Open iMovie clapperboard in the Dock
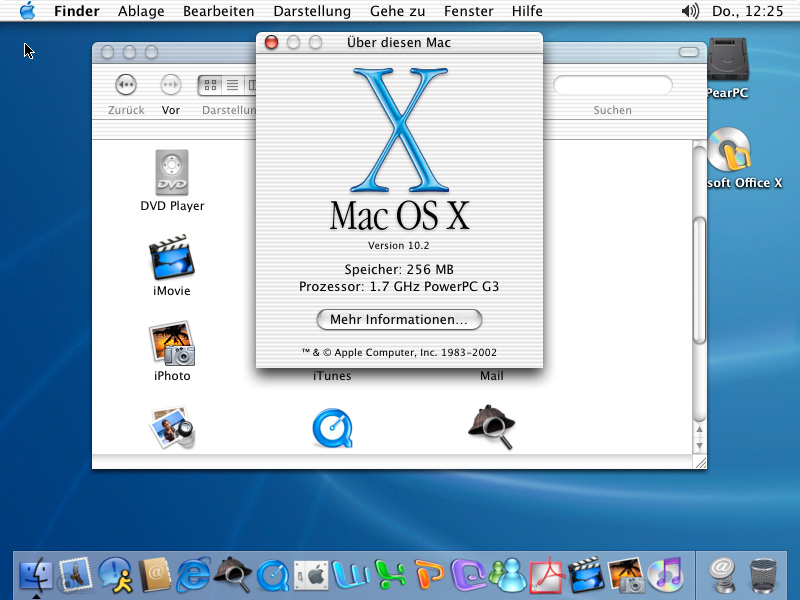 coord(586,574)
